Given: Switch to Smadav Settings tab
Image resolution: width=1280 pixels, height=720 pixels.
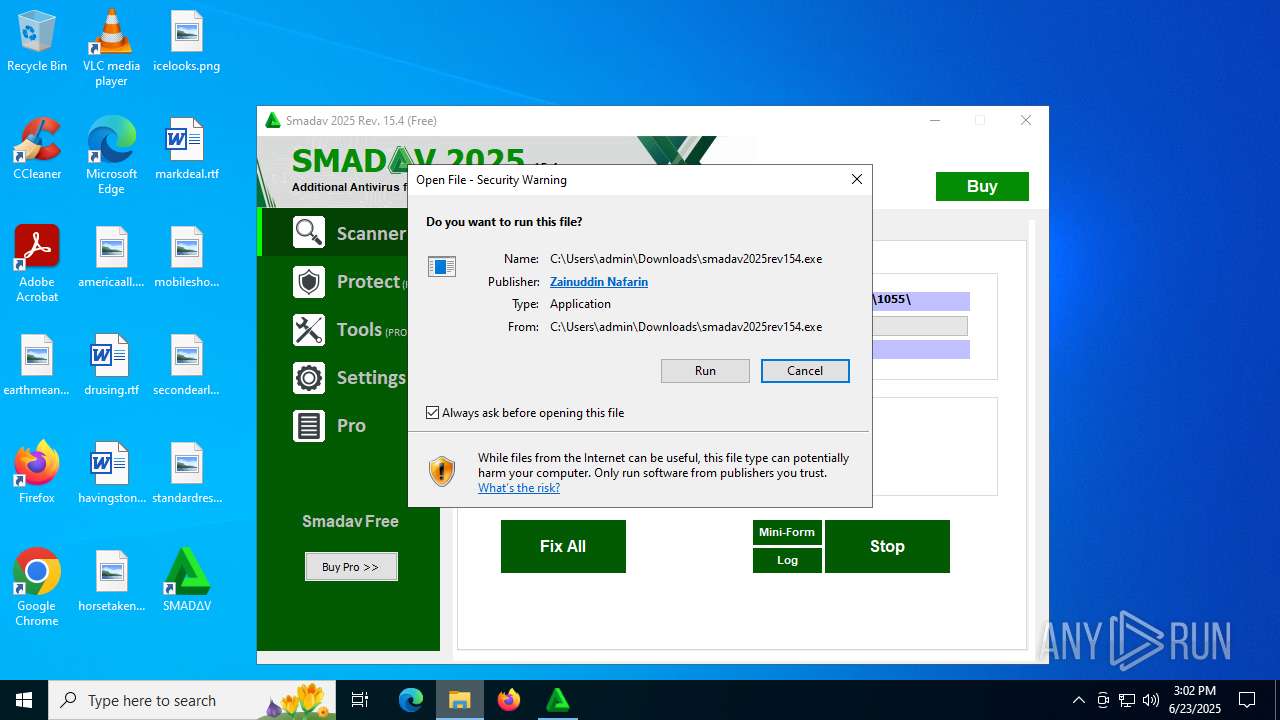Looking at the screenshot, I should (349, 378).
